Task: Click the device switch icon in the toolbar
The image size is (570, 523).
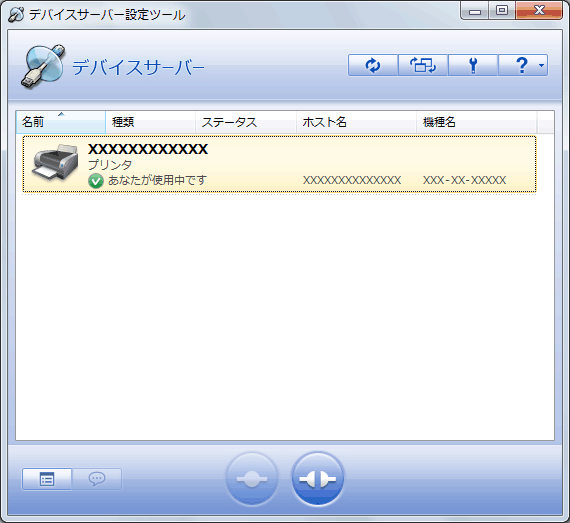Action: point(423,65)
